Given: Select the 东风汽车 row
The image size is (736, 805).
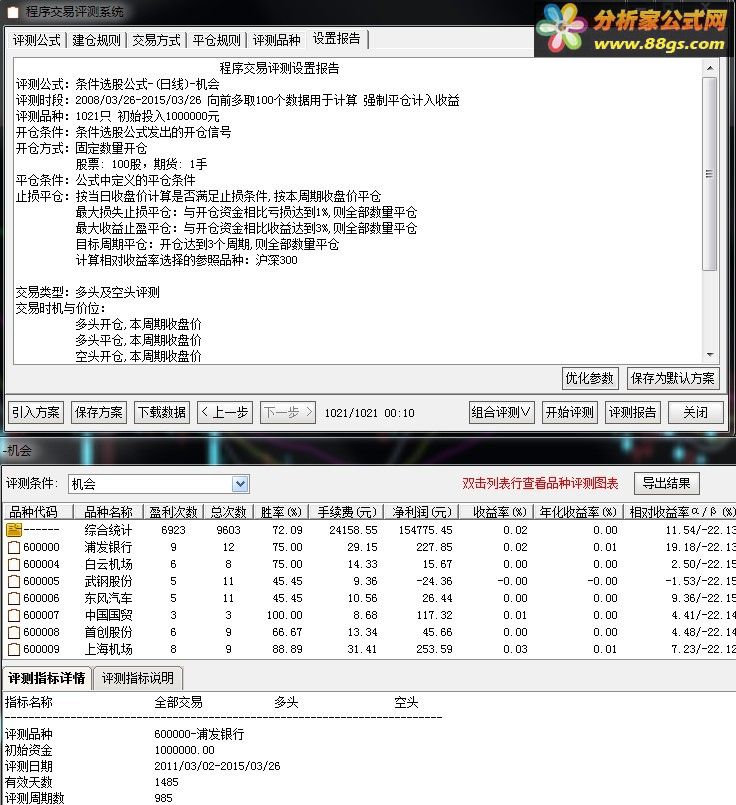Looking at the screenshot, I should 370,598.
